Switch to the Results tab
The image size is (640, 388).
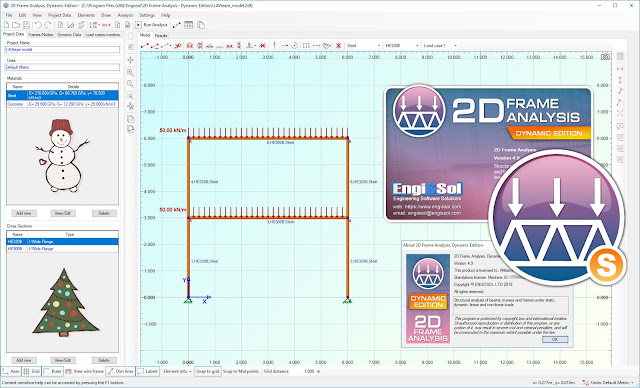pos(161,35)
